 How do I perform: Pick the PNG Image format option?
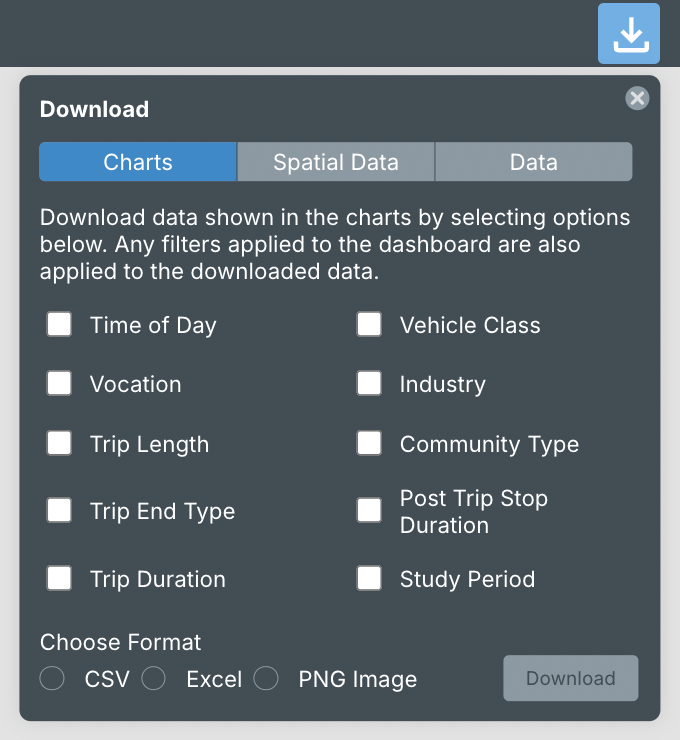point(266,679)
